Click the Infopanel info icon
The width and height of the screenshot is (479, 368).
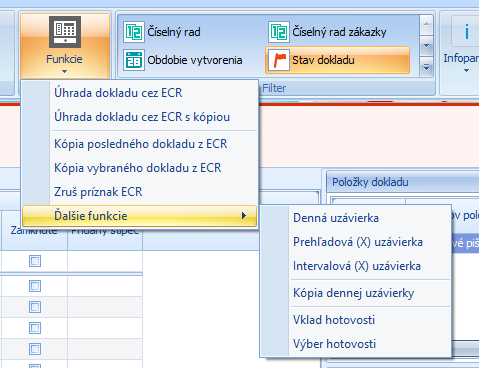(466, 32)
